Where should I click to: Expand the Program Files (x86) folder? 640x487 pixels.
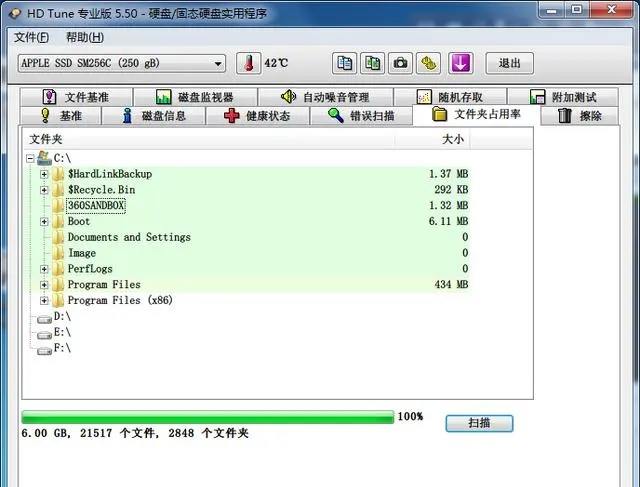coord(44,301)
